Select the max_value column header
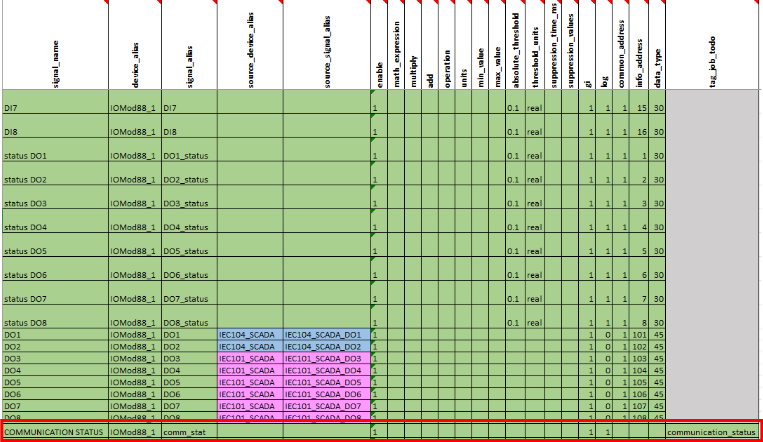Viewport: 763px width, 442px height. click(497, 45)
